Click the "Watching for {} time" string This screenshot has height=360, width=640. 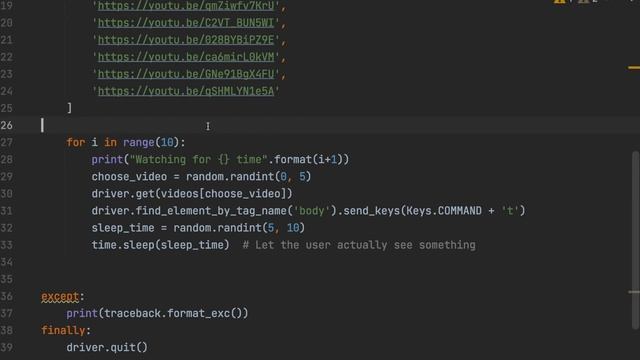[x=198, y=160]
